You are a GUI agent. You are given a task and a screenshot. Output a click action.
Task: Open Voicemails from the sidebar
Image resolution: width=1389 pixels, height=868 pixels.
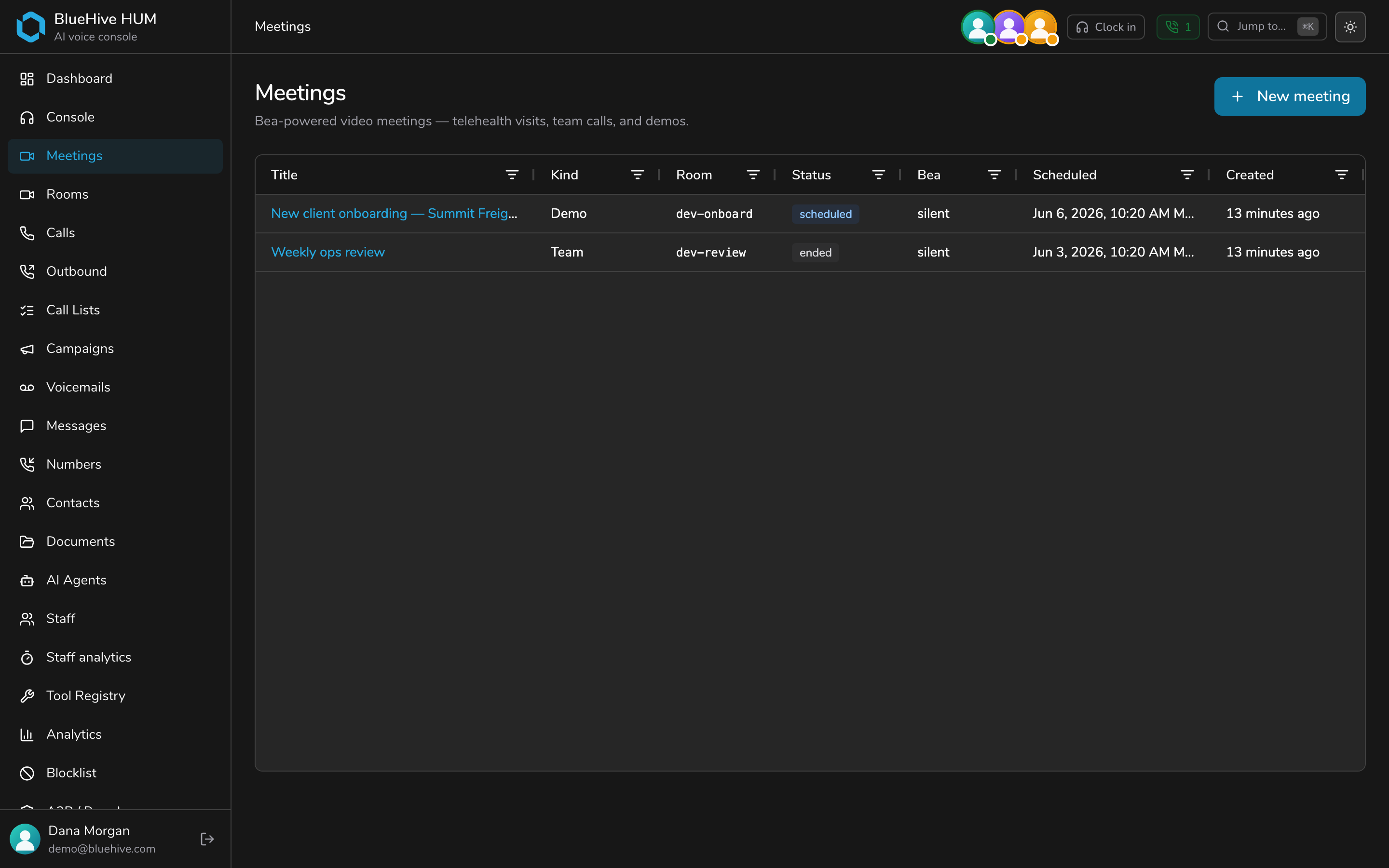coord(115,388)
